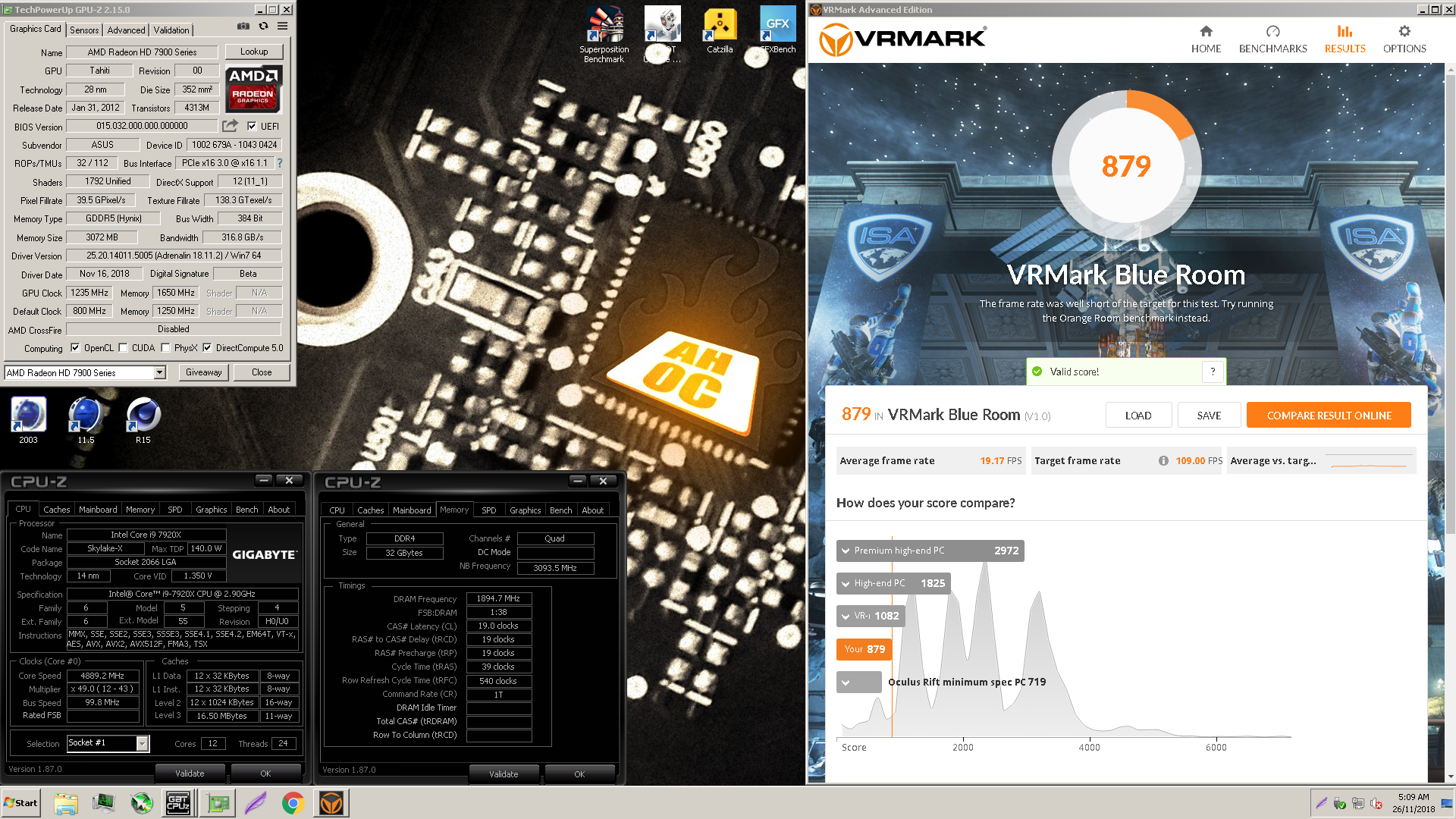
Task: Open Caches tab in the left CPU-Z window
Action: coord(56,510)
